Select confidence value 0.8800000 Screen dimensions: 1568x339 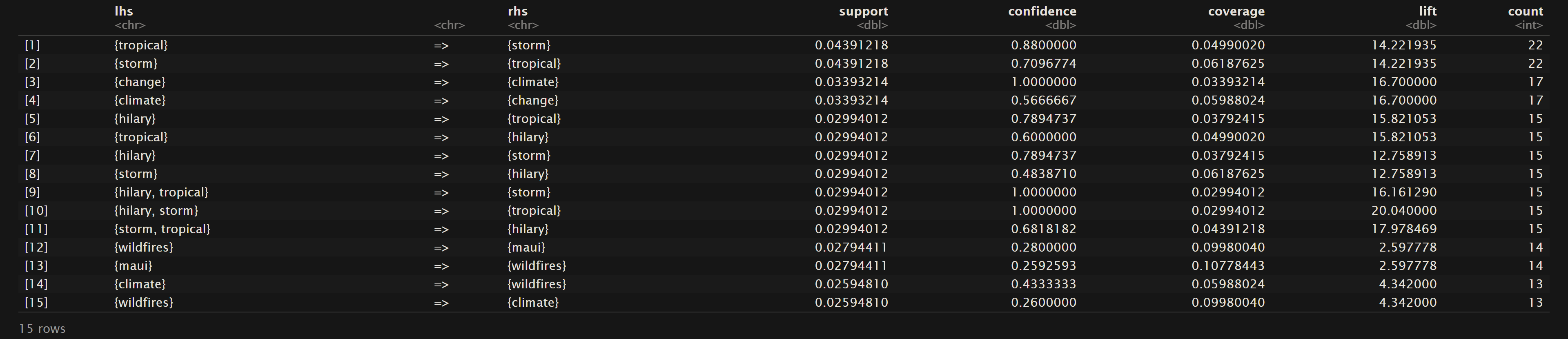tap(1043, 45)
